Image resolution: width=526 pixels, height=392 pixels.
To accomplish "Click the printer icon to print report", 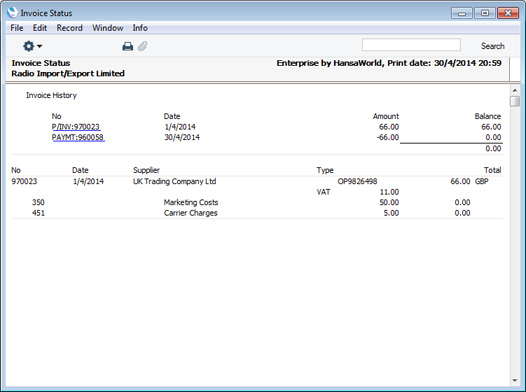I will tap(127, 46).
